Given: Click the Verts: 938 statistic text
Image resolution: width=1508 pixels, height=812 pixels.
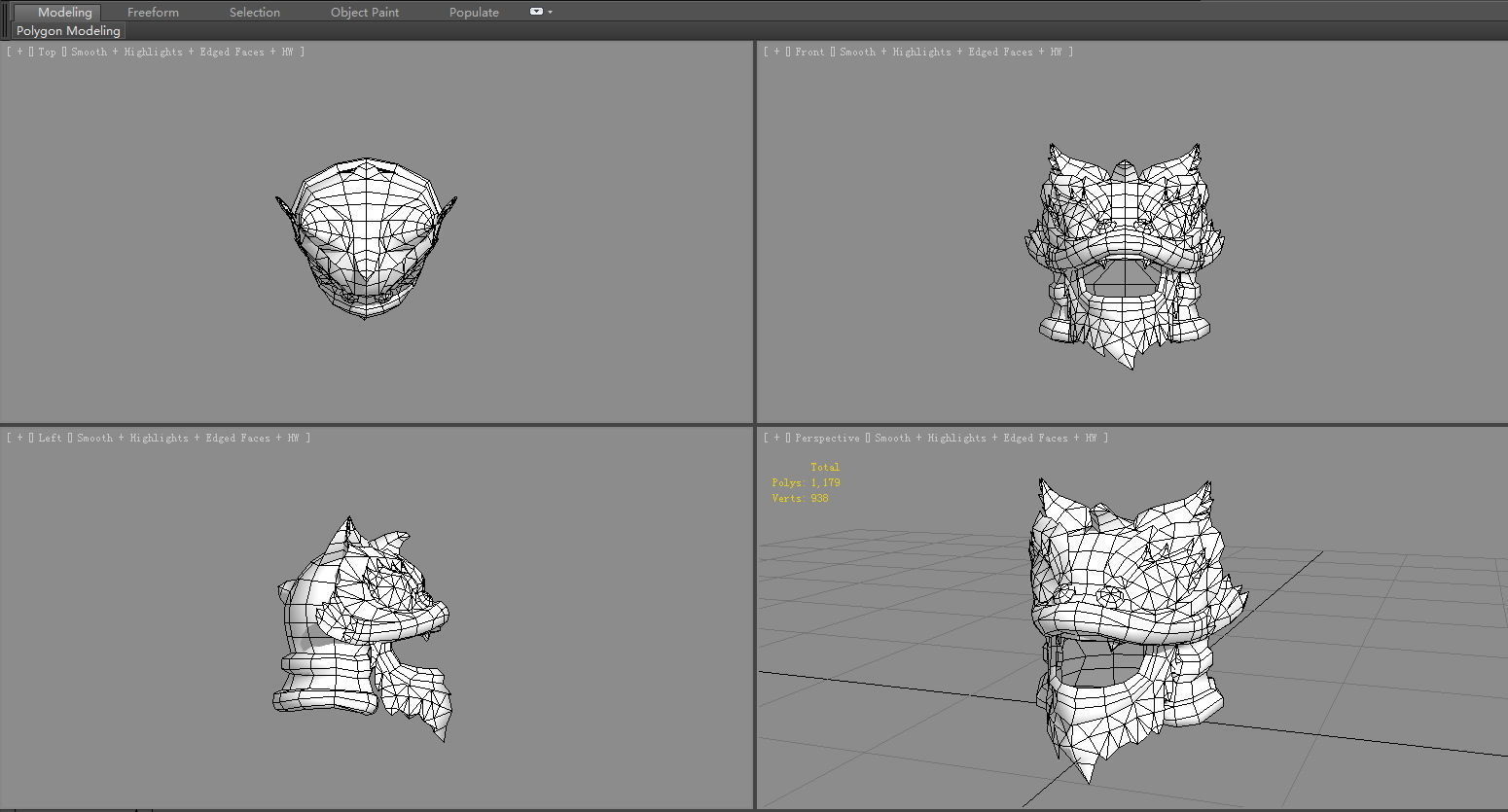Looking at the screenshot, I should tap(800, 498).
